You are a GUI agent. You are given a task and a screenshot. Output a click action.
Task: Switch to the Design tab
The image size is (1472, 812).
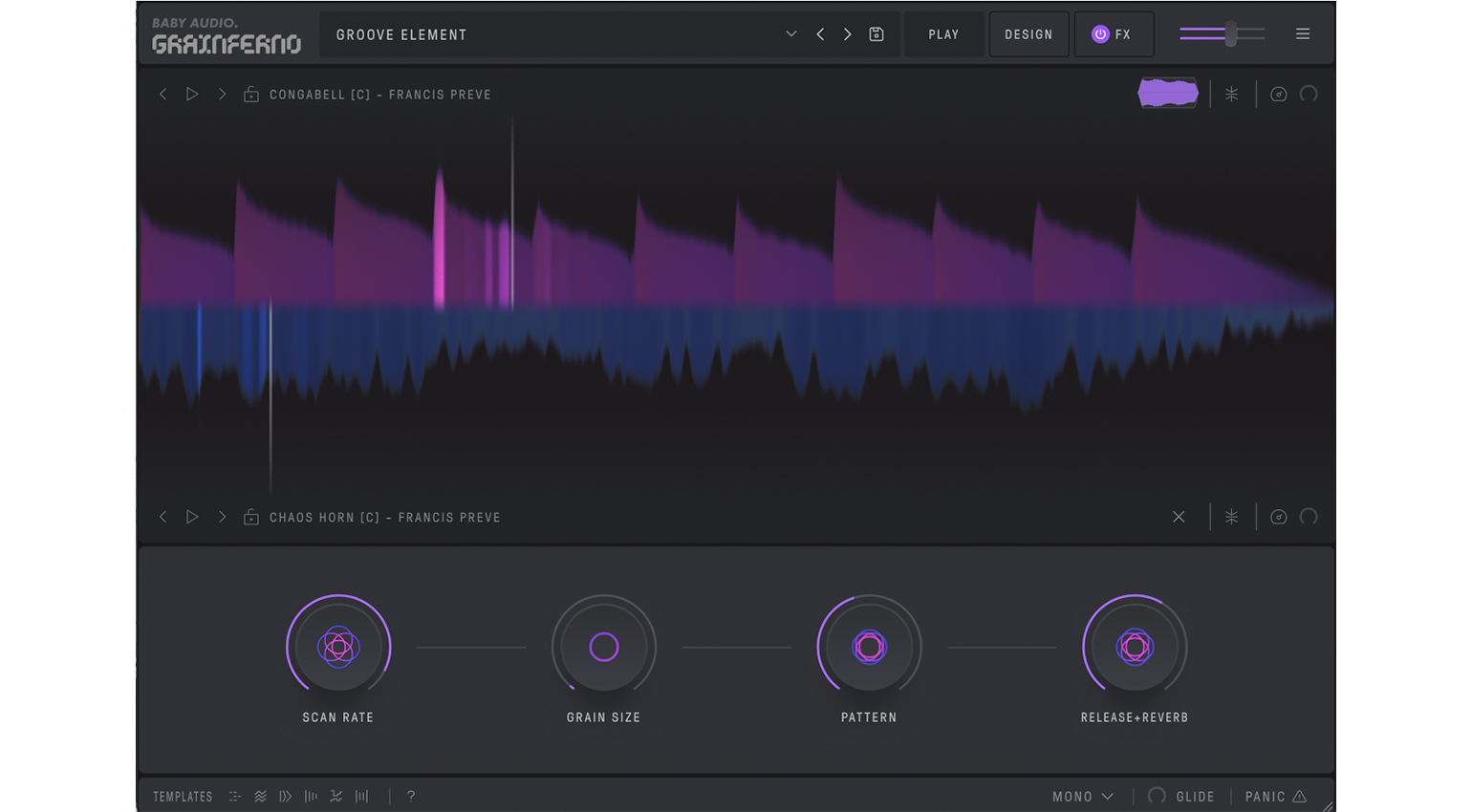[1028, 34]
